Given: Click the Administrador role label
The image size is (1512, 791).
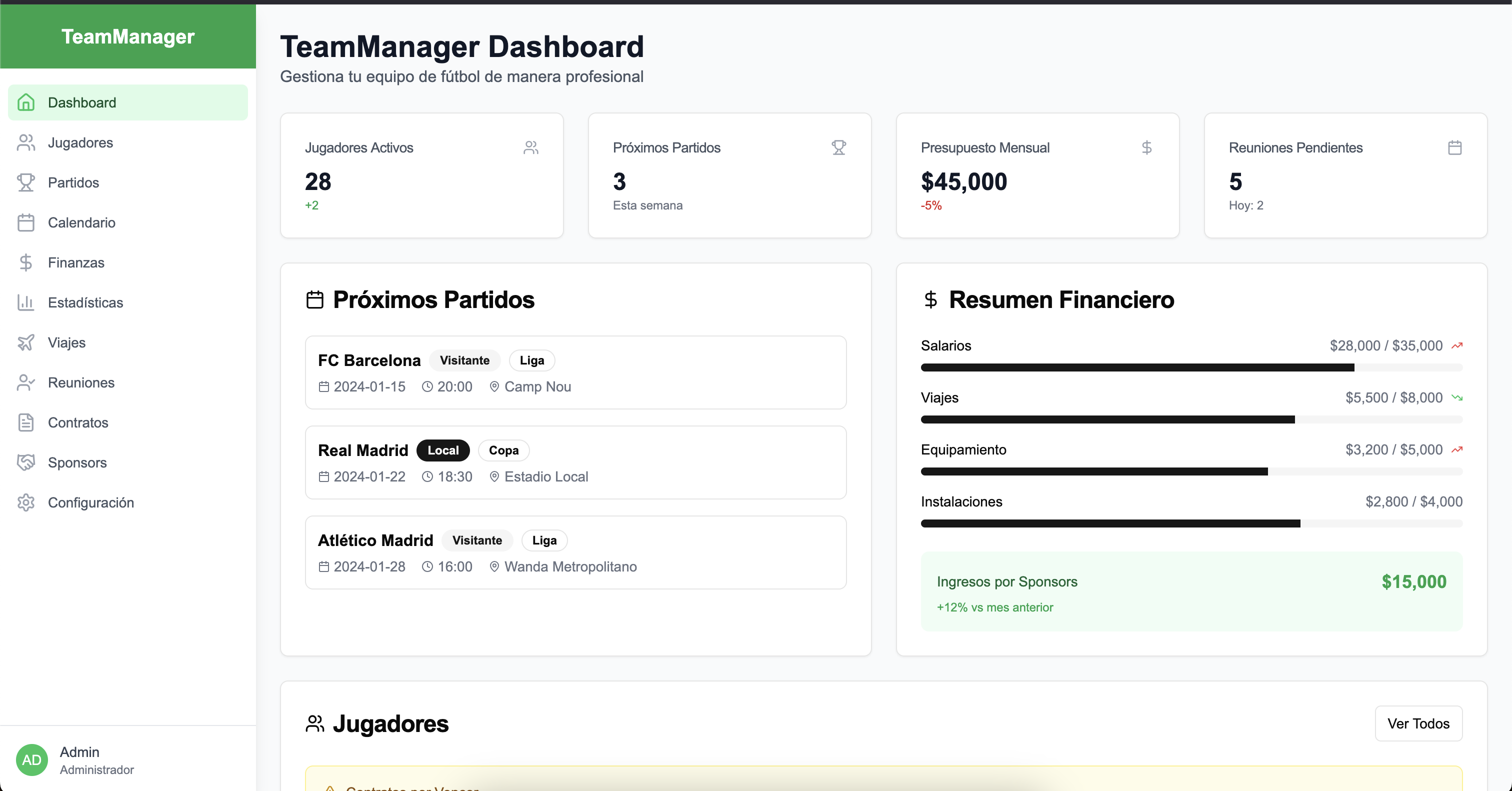Looking at the screenshot, I should pos(97,770).
